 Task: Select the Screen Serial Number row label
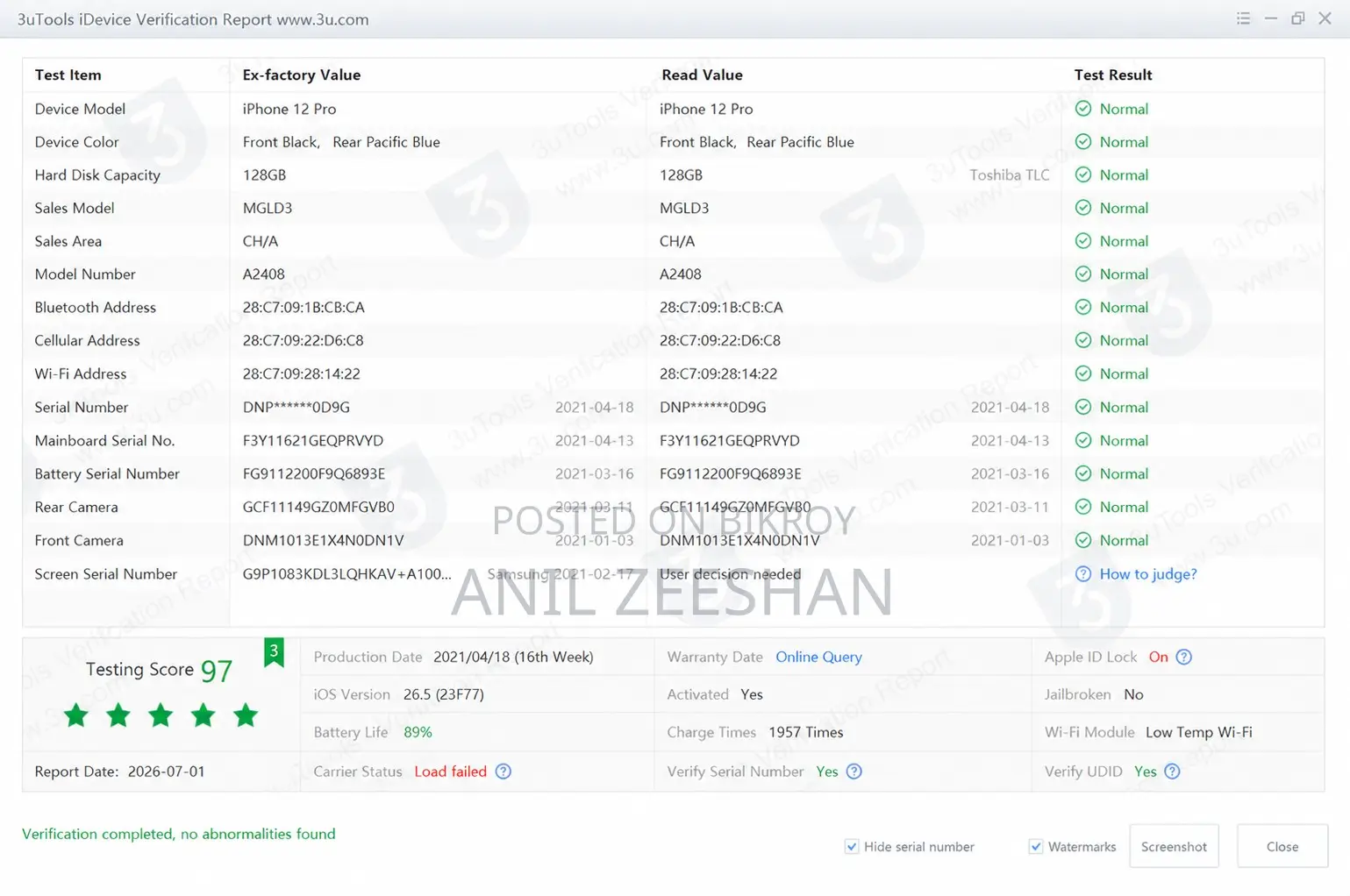(x=106, y=574)
